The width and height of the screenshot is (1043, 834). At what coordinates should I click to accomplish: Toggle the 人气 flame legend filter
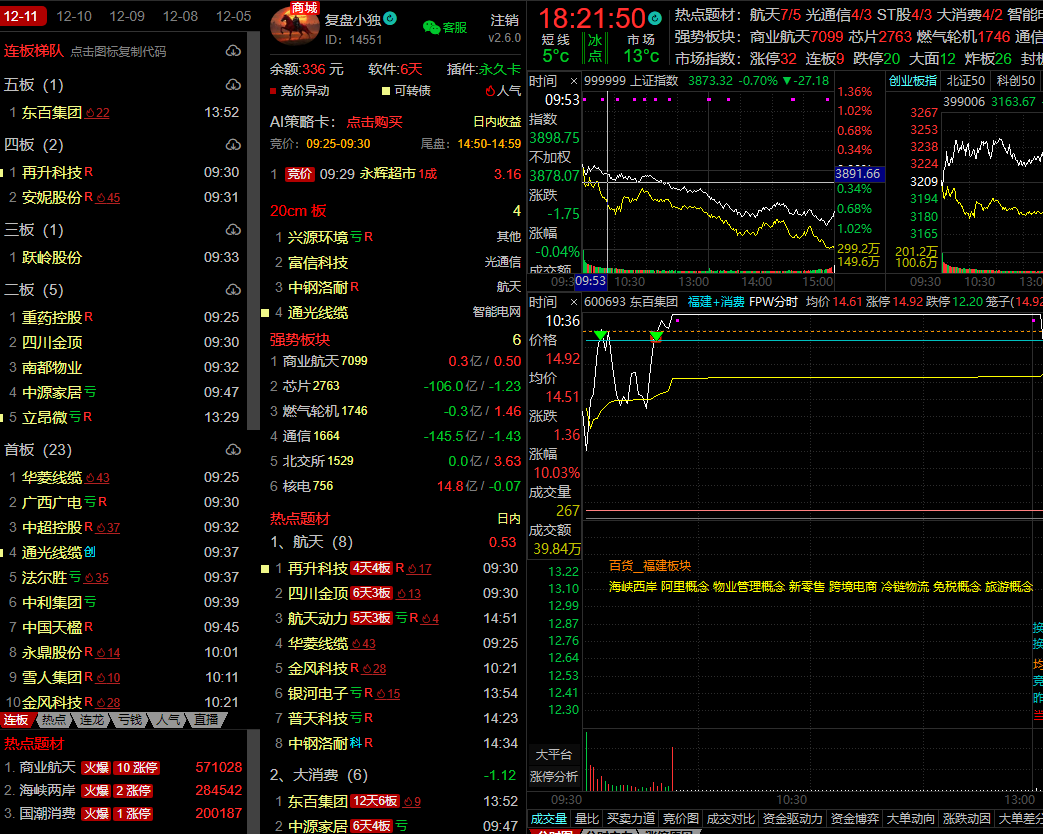point(490,91)
